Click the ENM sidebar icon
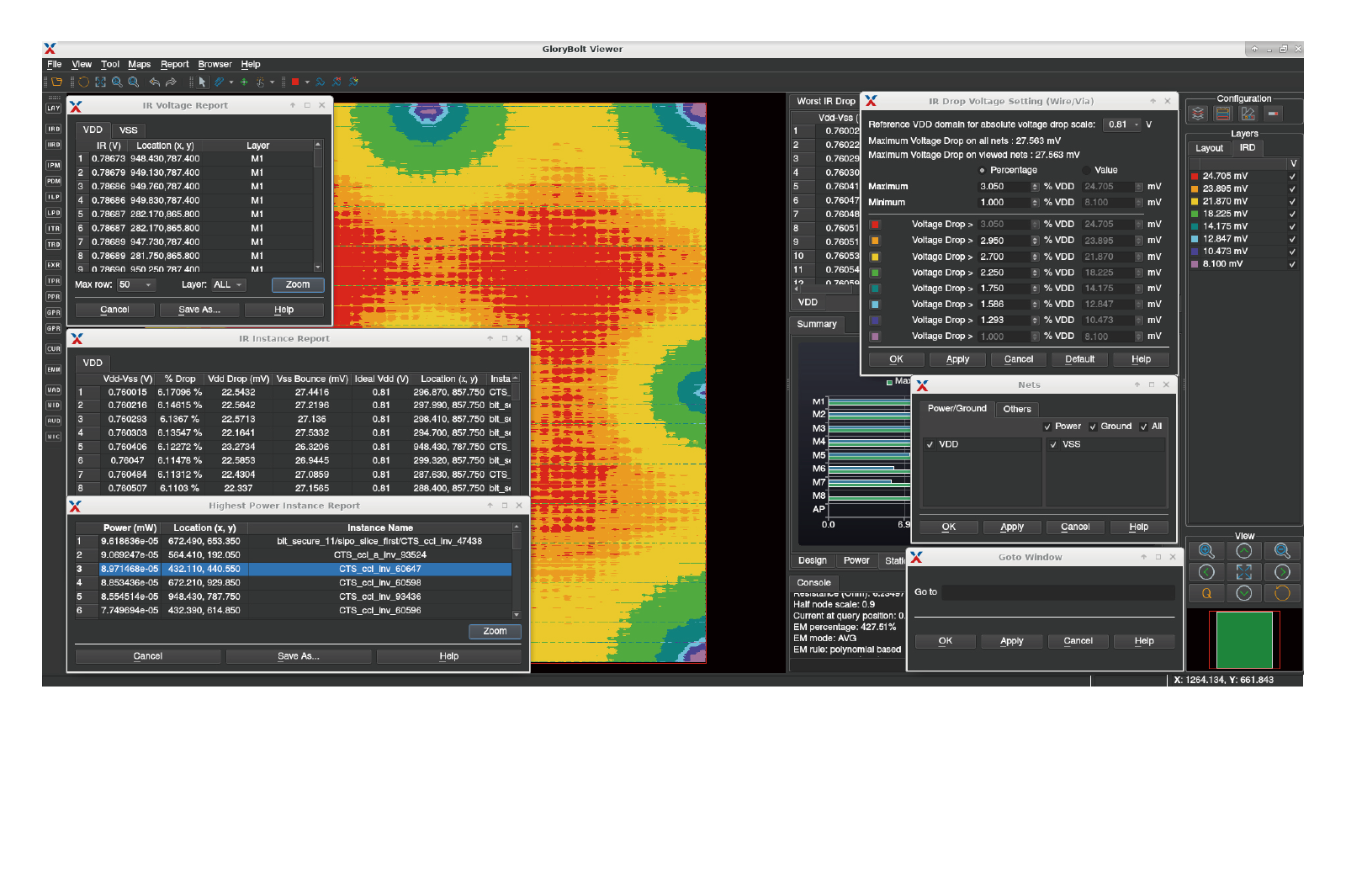 pos(54,369)
